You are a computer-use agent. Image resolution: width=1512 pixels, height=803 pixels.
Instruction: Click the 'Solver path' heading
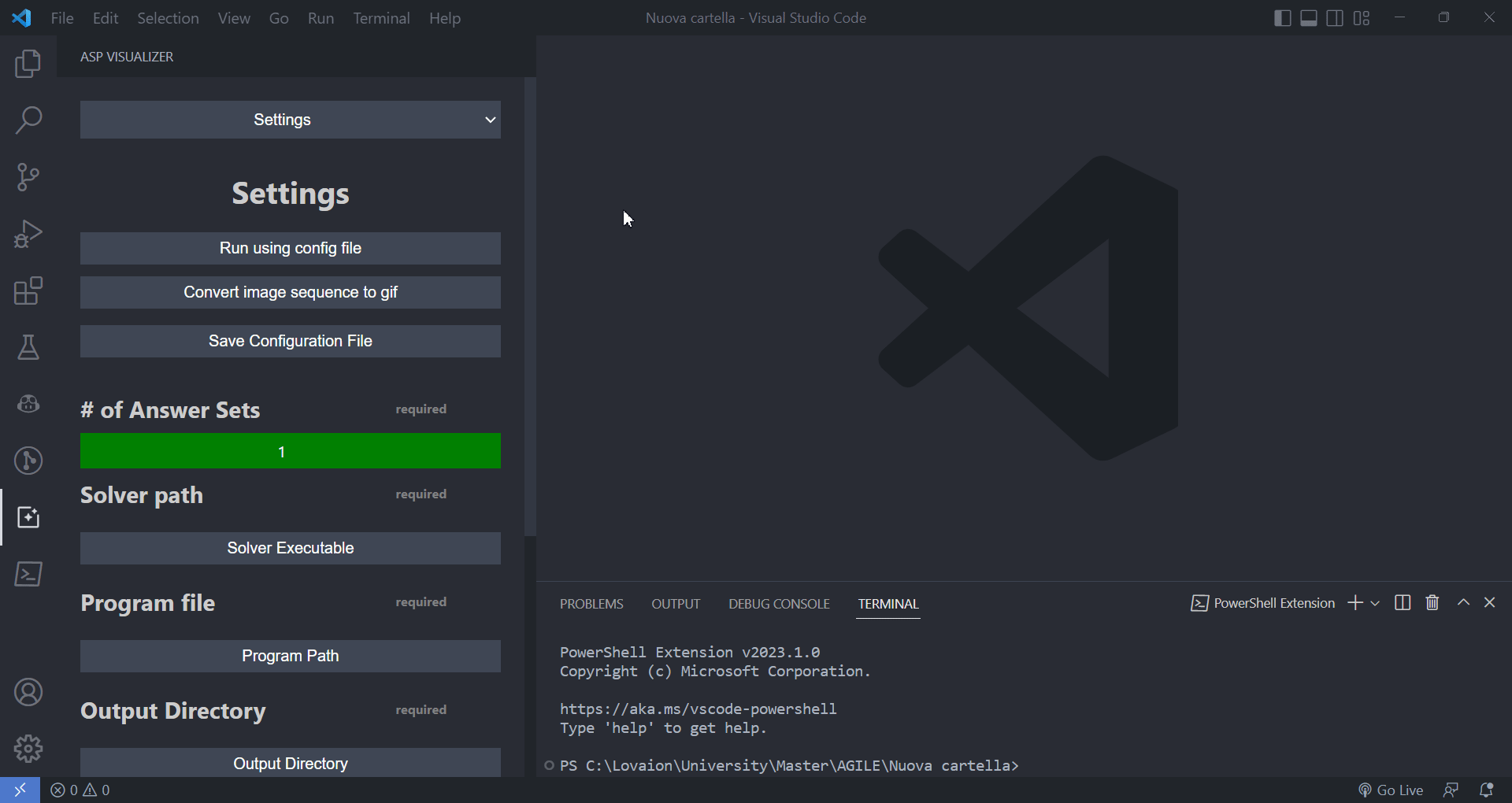coord(142,494)
